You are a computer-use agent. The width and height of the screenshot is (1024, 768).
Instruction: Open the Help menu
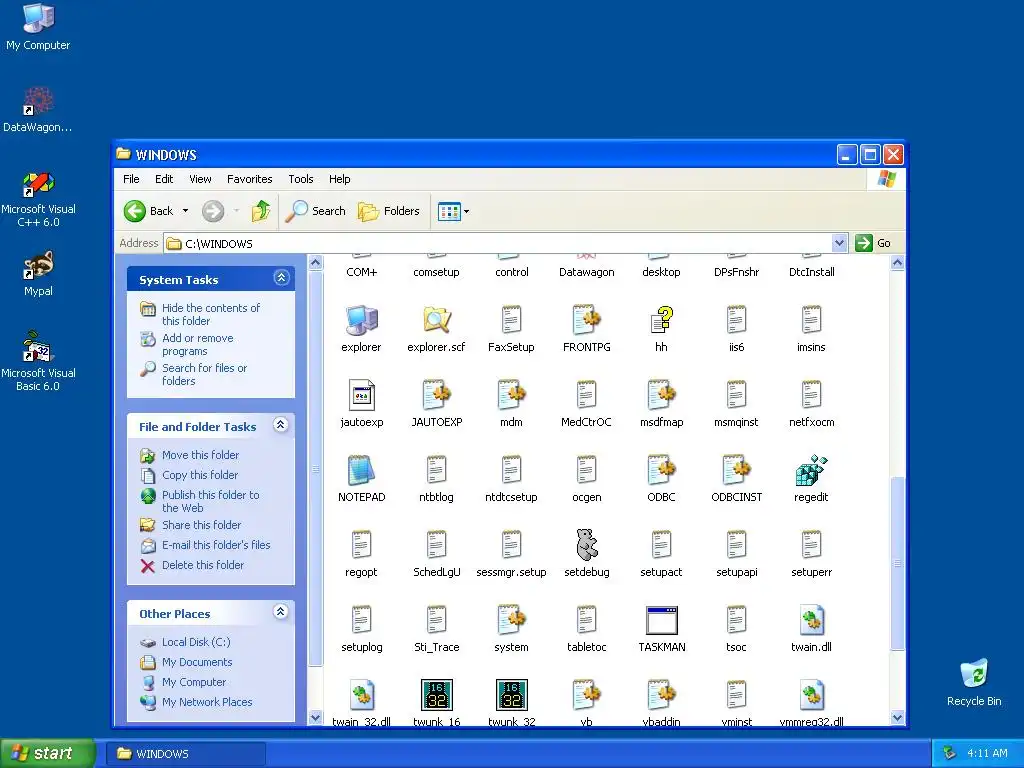(x=340, y=179)
